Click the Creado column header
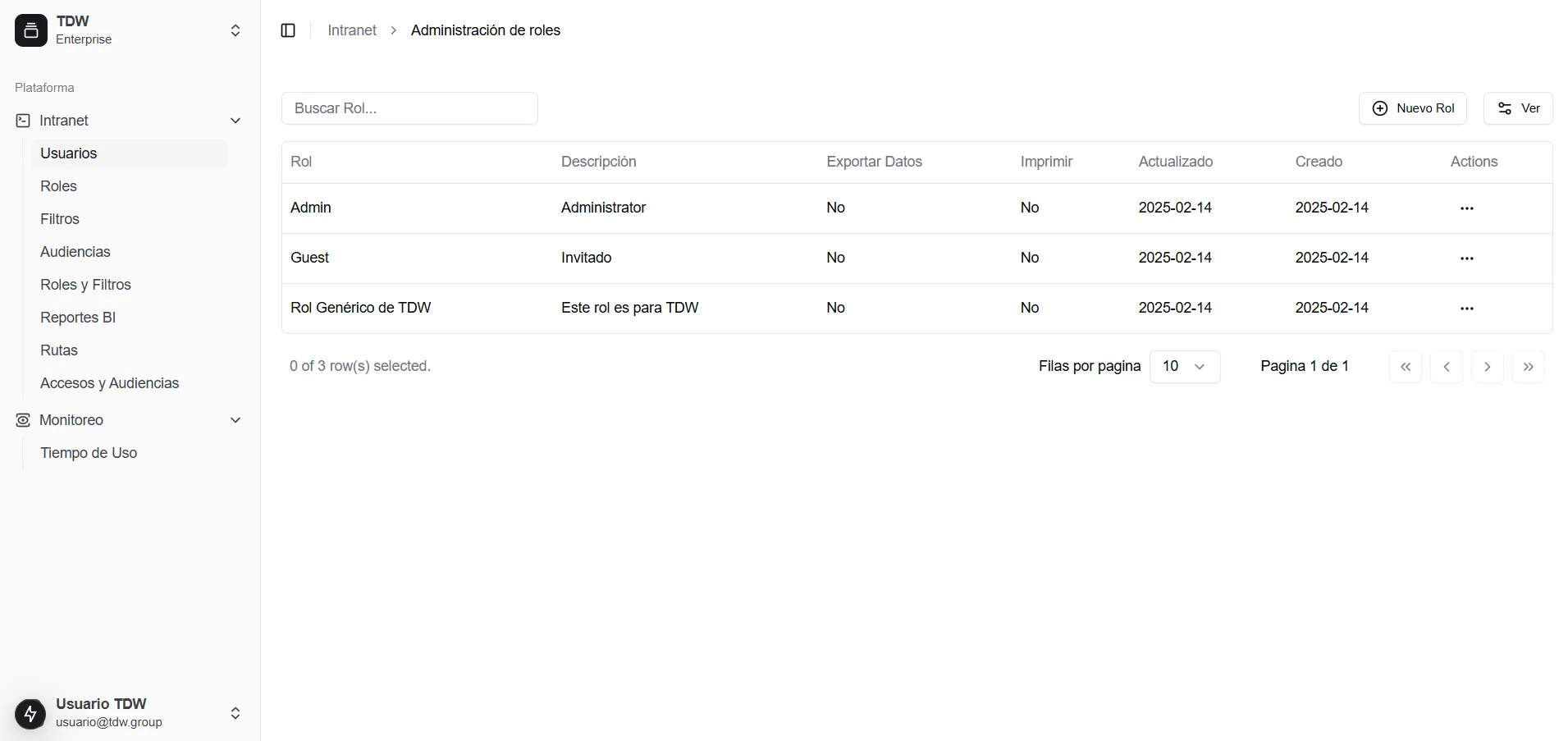 click(1319, 162)
